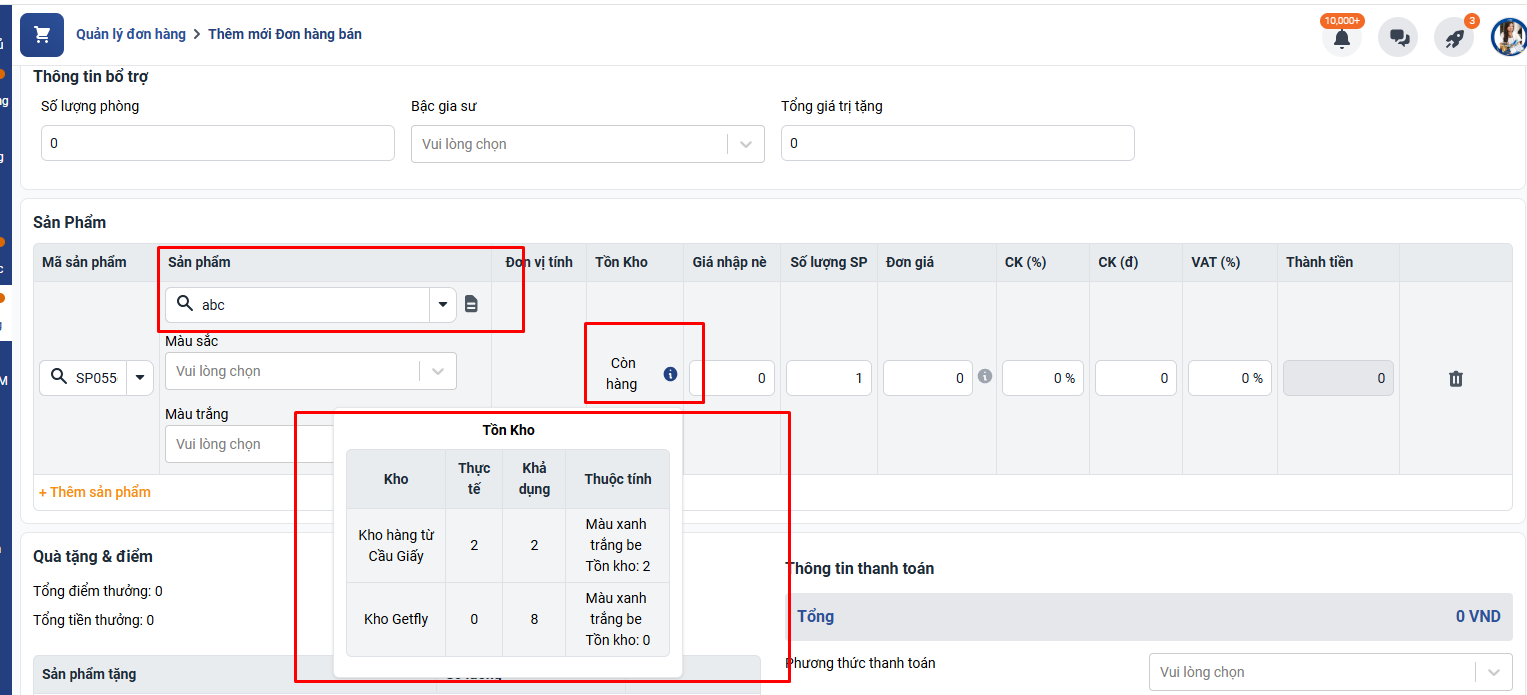Open the user avatar profile menu
This screenshot has height=695, width=1527.
pyautogui.click(x=1508, y=37)
